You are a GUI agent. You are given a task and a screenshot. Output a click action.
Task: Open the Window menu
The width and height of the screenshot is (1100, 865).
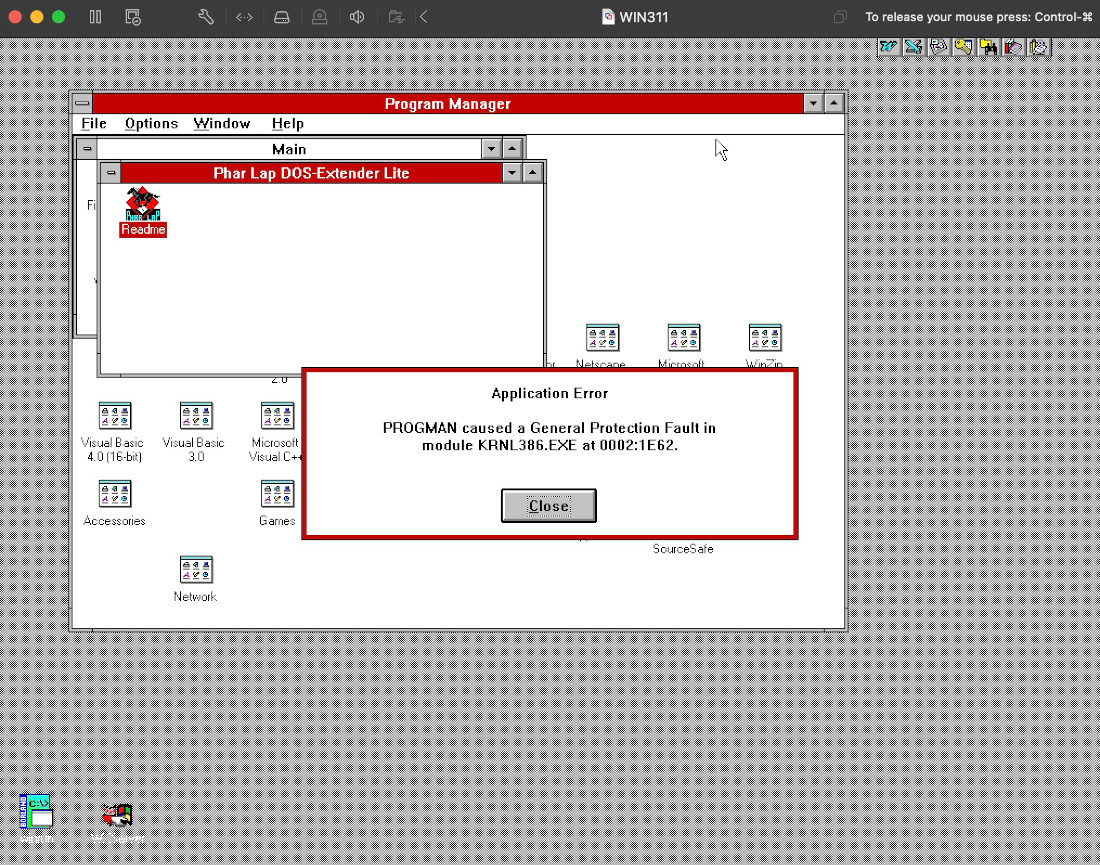point(222,124)
